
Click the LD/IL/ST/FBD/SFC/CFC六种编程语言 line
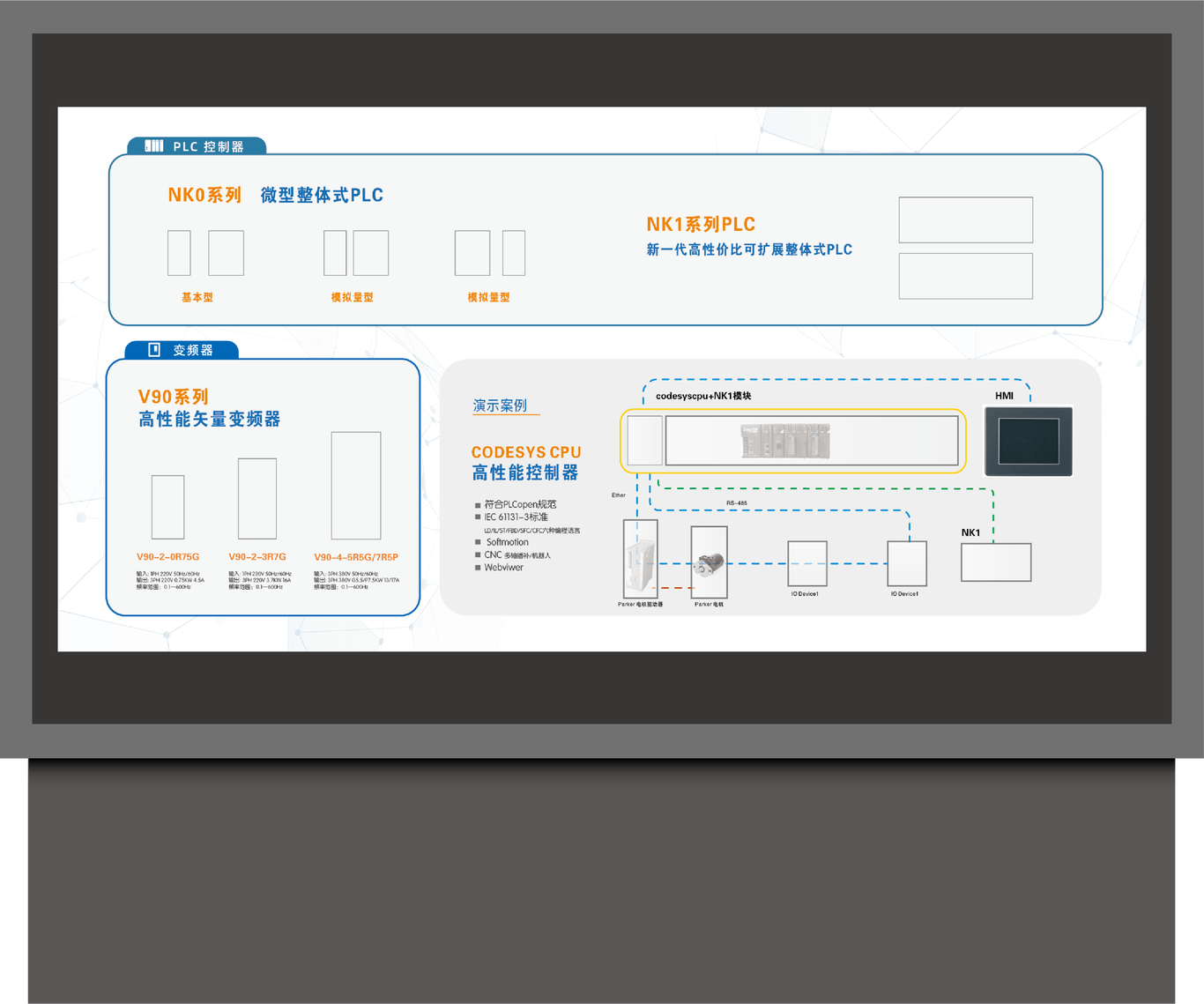tap(532, 531)
